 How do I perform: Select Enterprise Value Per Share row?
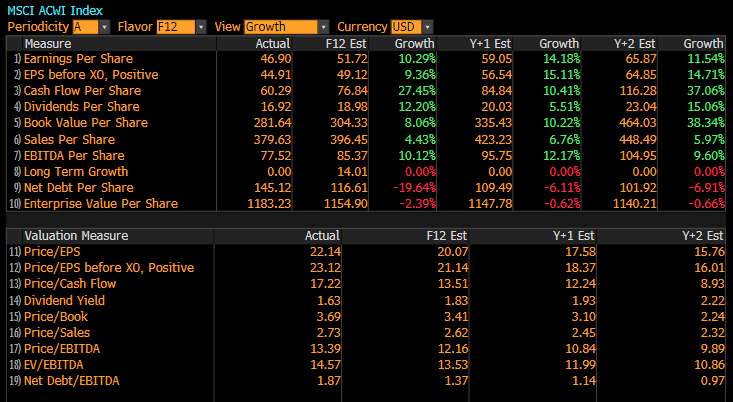100,203
